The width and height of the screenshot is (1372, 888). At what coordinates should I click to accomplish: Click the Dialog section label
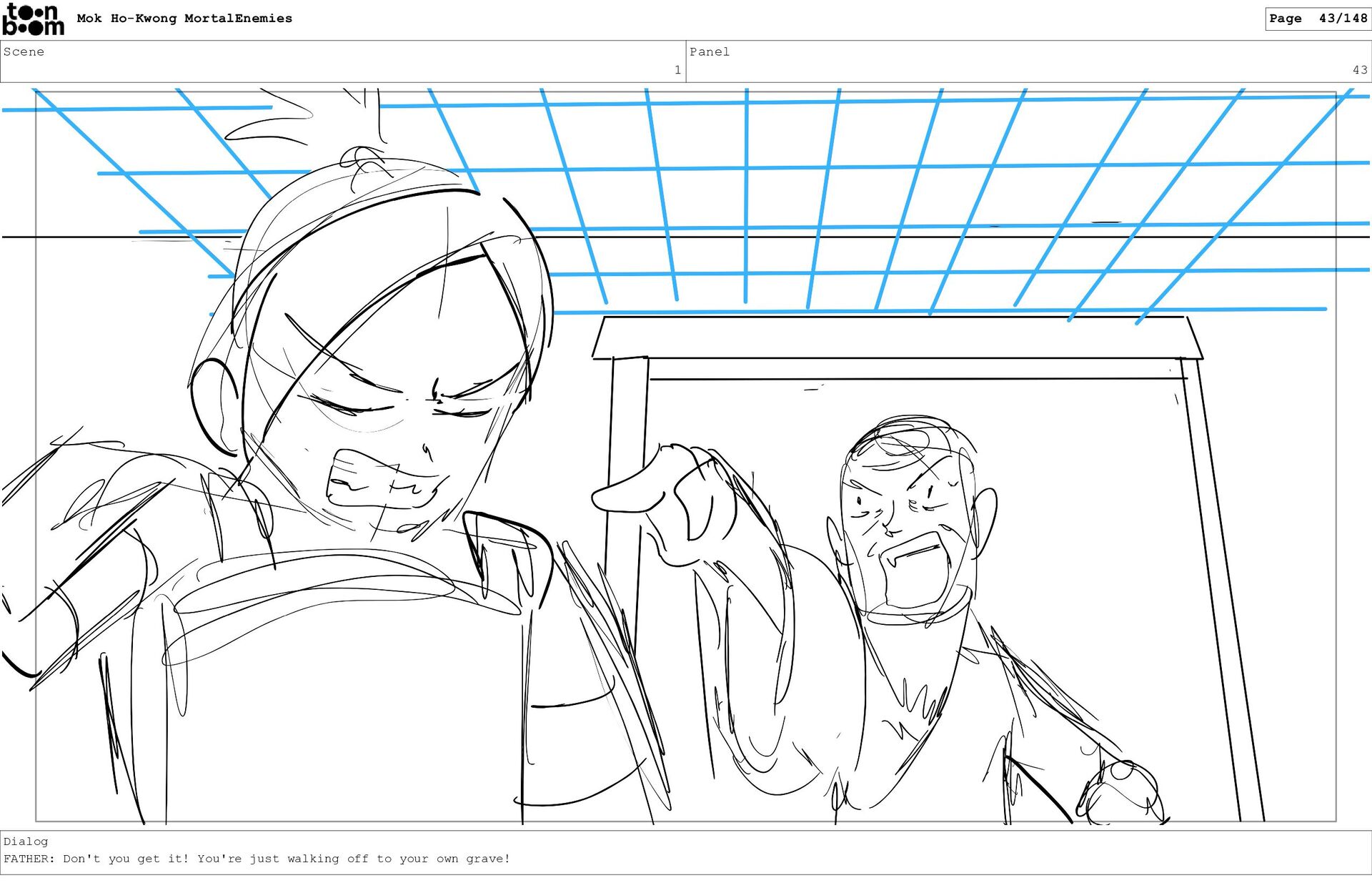tap(26, 842)
